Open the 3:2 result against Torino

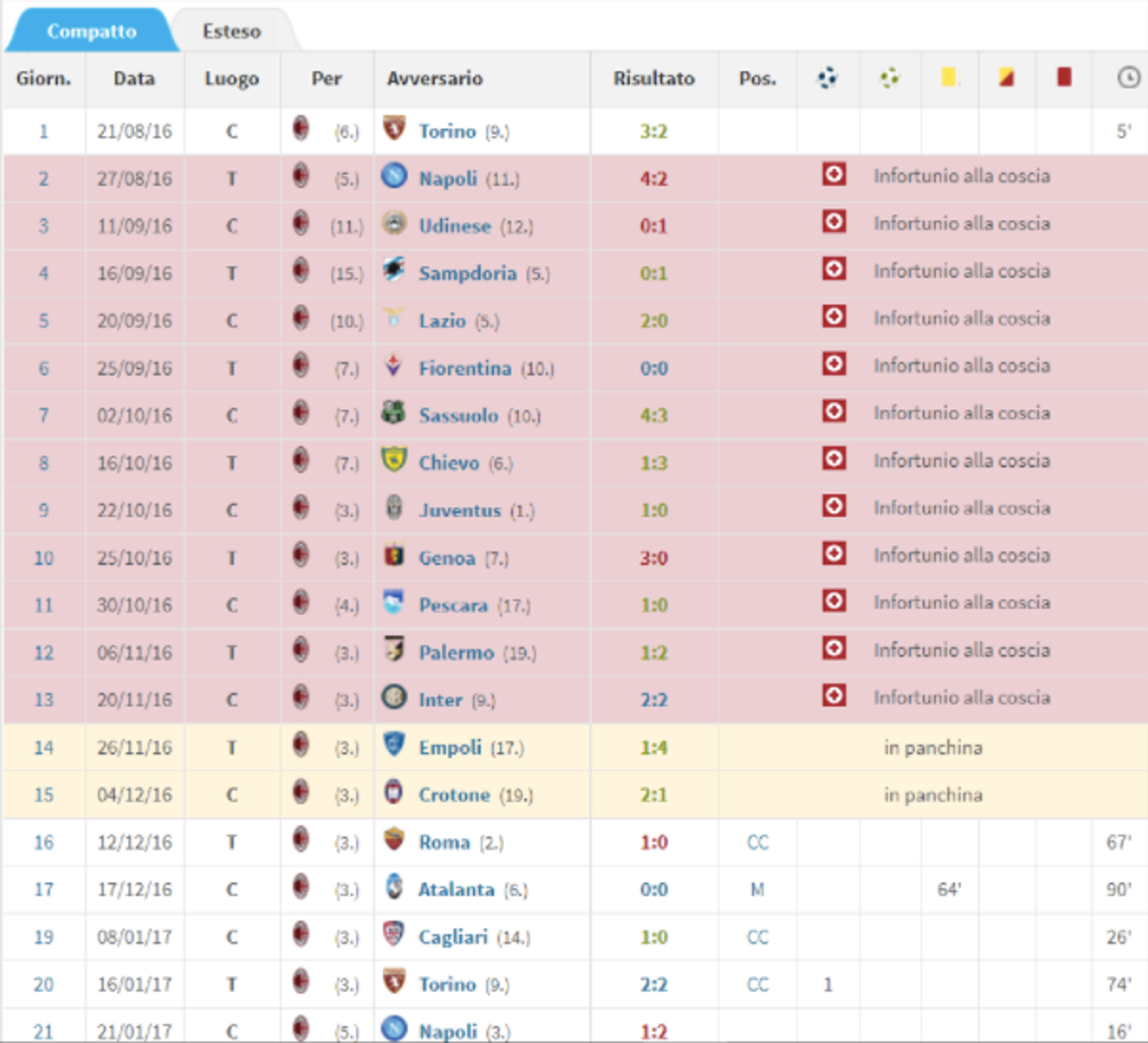coord(654,131)
